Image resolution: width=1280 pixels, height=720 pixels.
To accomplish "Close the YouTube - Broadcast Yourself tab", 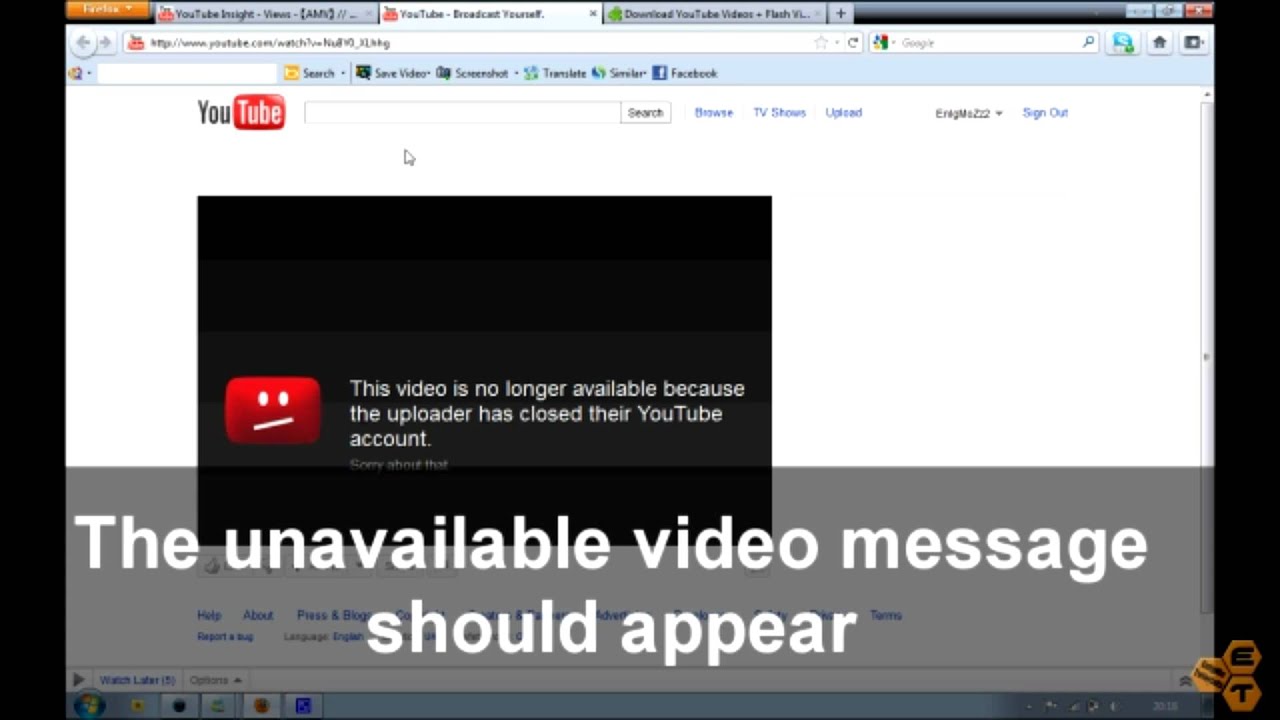I will [x=593, y=14].
